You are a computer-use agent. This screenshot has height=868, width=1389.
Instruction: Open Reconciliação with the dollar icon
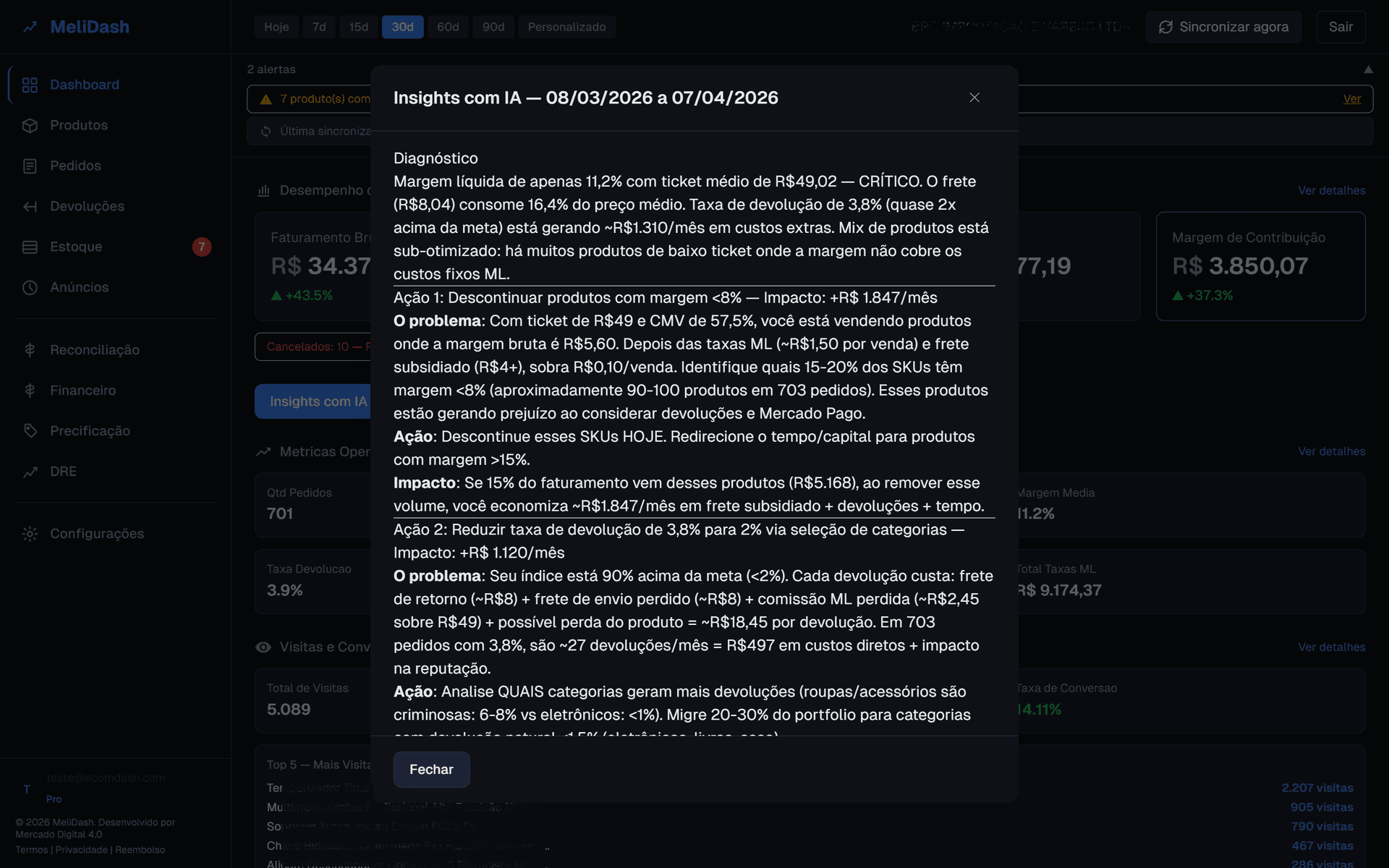coord(30,349)
